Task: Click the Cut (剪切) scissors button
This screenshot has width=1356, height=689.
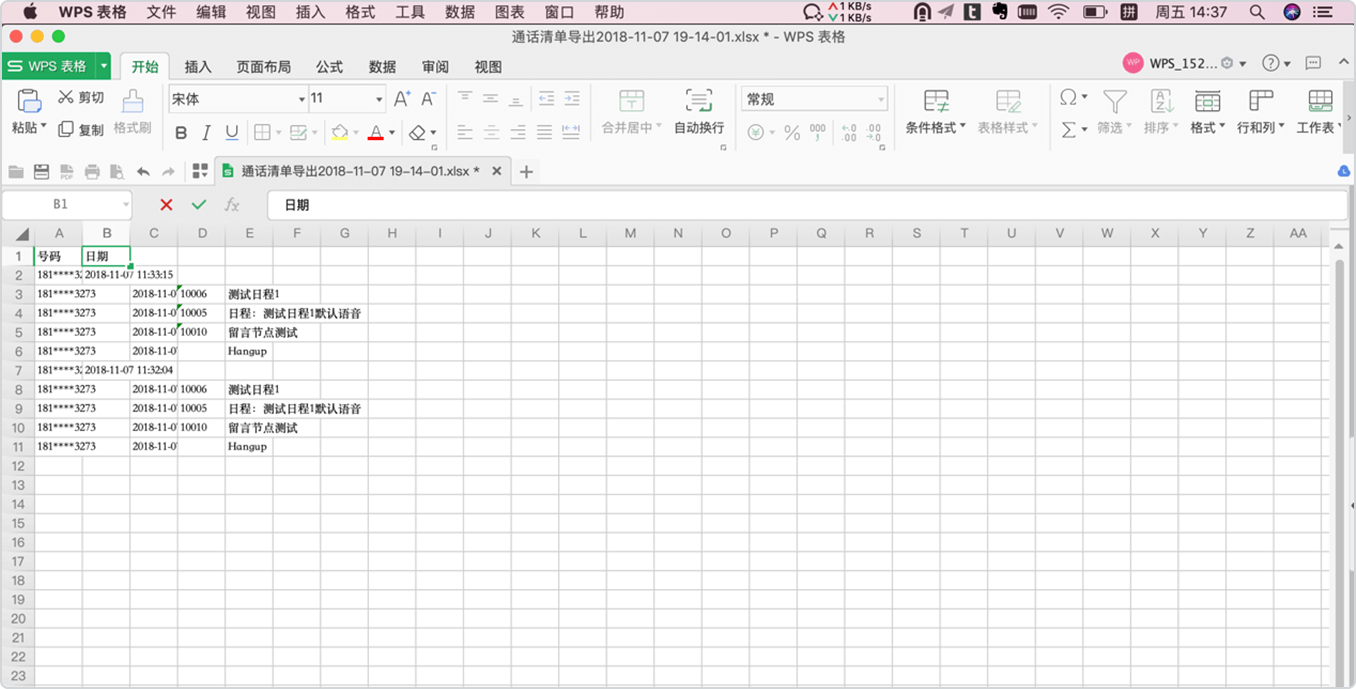Action: tap(80, 97)
